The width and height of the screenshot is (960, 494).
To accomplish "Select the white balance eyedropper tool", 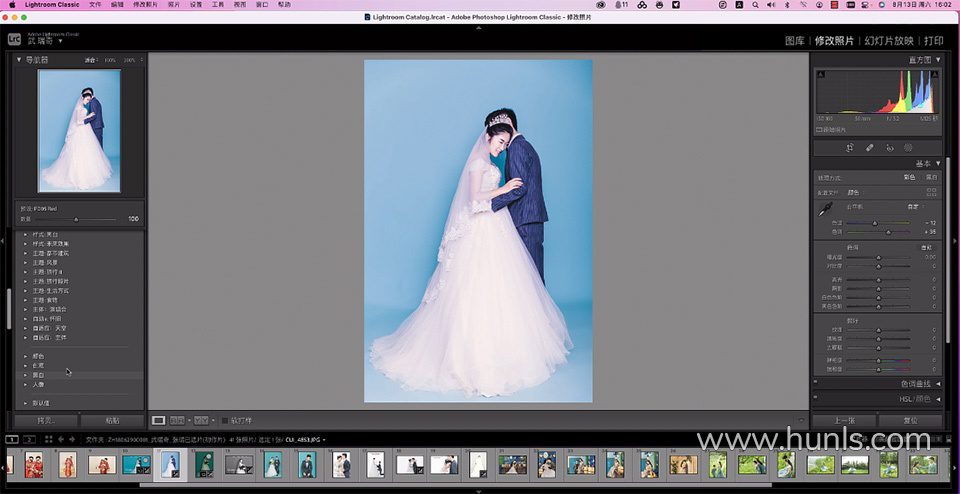I will (x=826, y=209).
